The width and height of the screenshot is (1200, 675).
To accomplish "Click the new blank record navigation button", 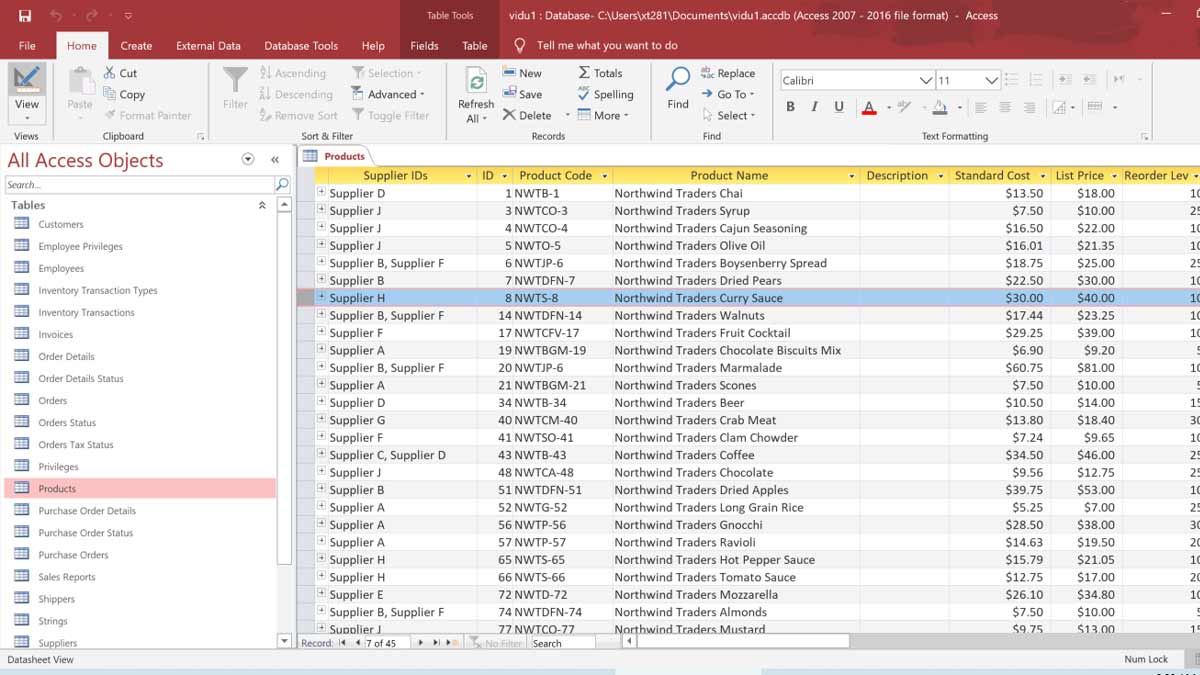I will (x=452, y=643).
